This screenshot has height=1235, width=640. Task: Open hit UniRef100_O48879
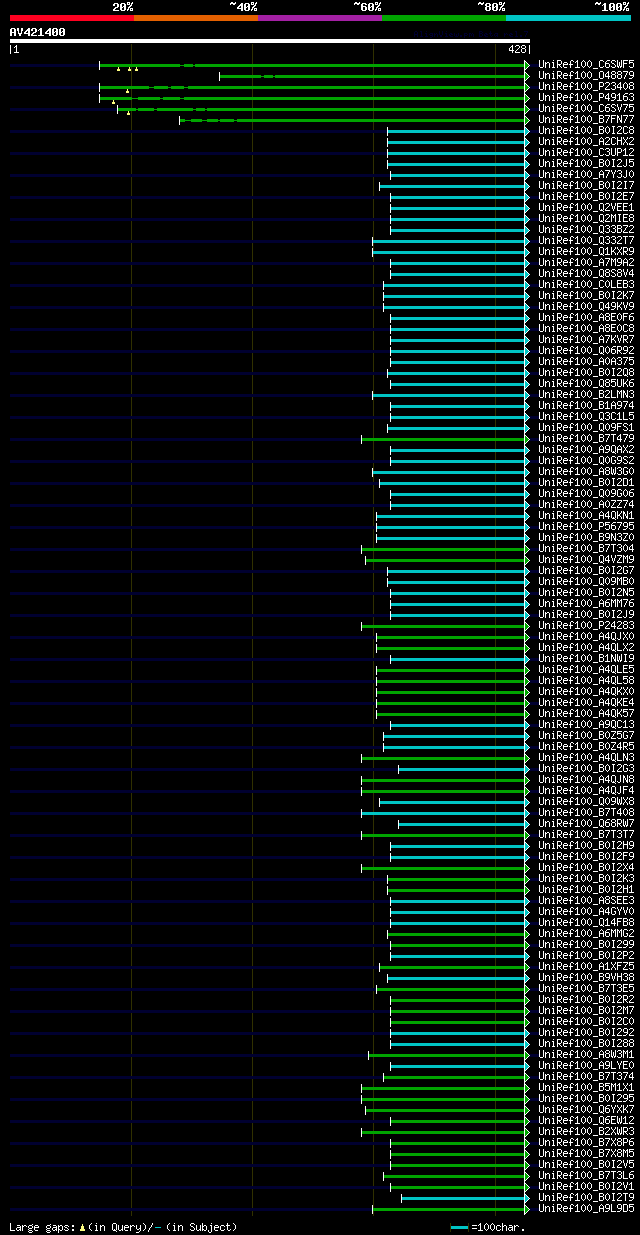(586, 75)
